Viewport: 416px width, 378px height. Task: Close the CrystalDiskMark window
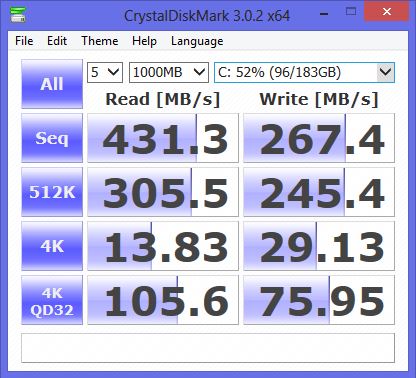click(387, 12)
